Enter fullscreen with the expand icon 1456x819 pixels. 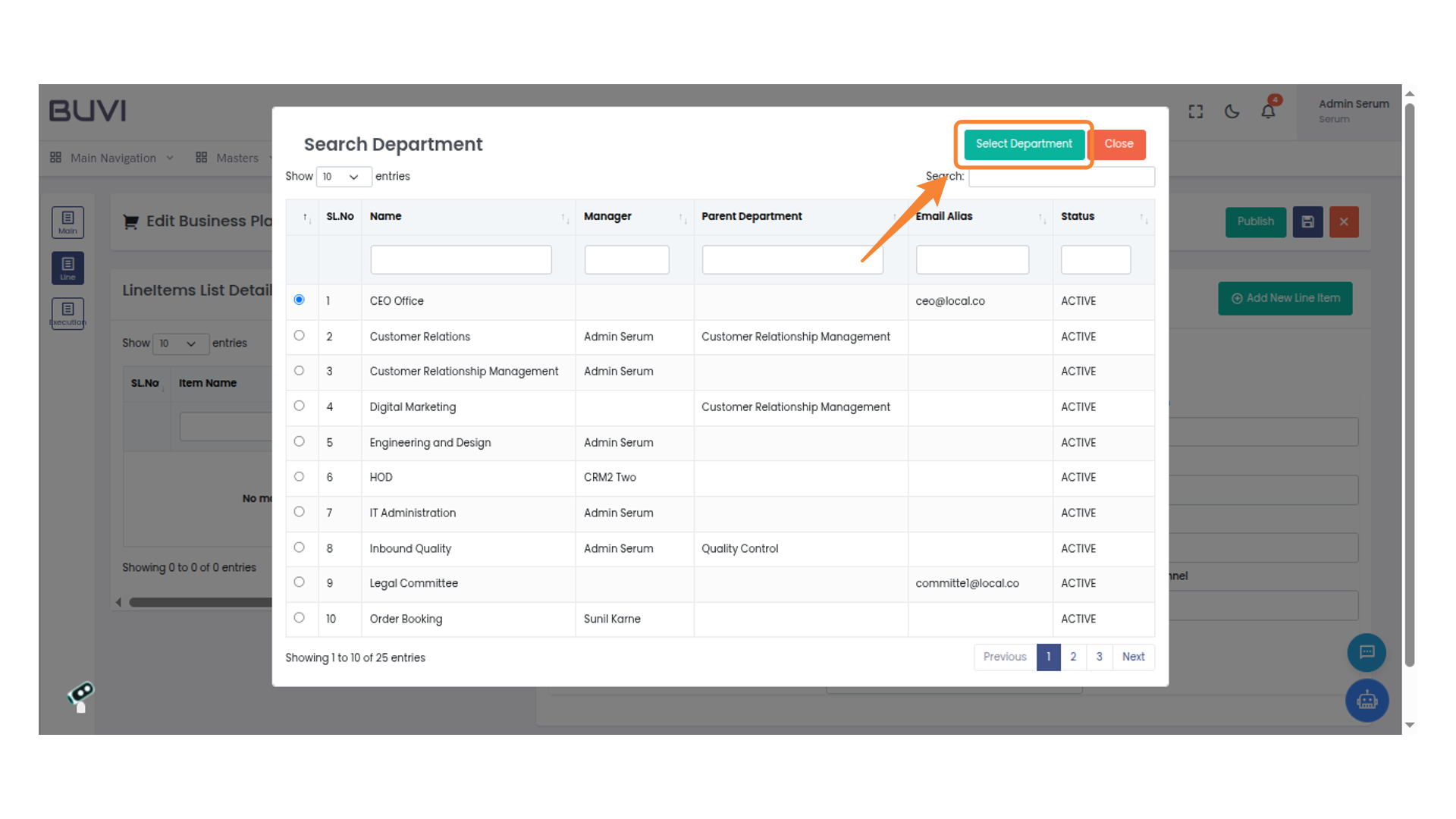(x=1196, y=111)
